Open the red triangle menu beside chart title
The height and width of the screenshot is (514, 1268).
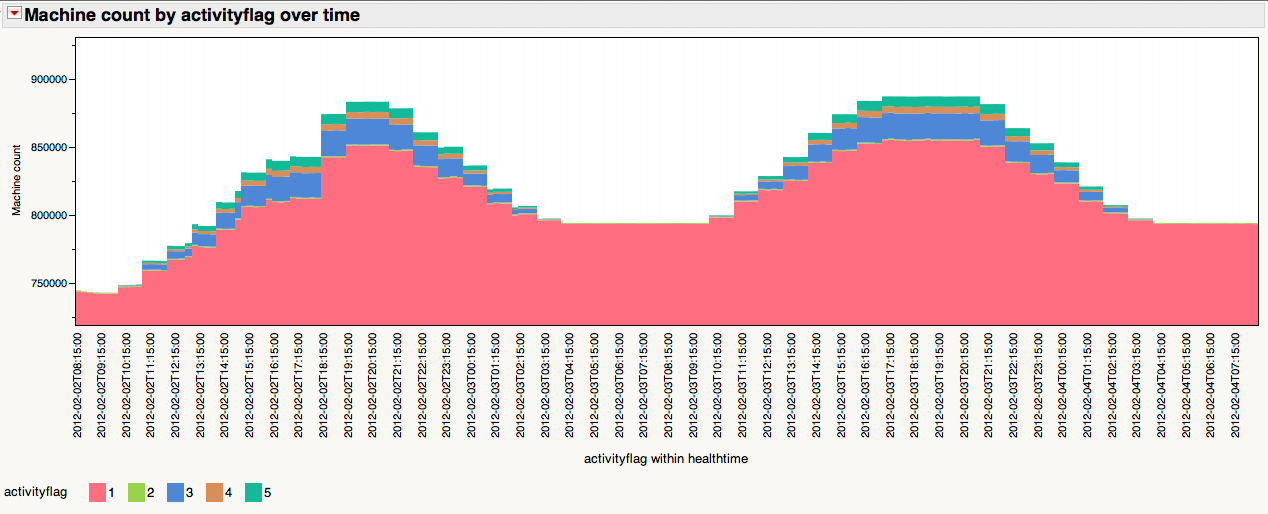[x=14, y=15]
